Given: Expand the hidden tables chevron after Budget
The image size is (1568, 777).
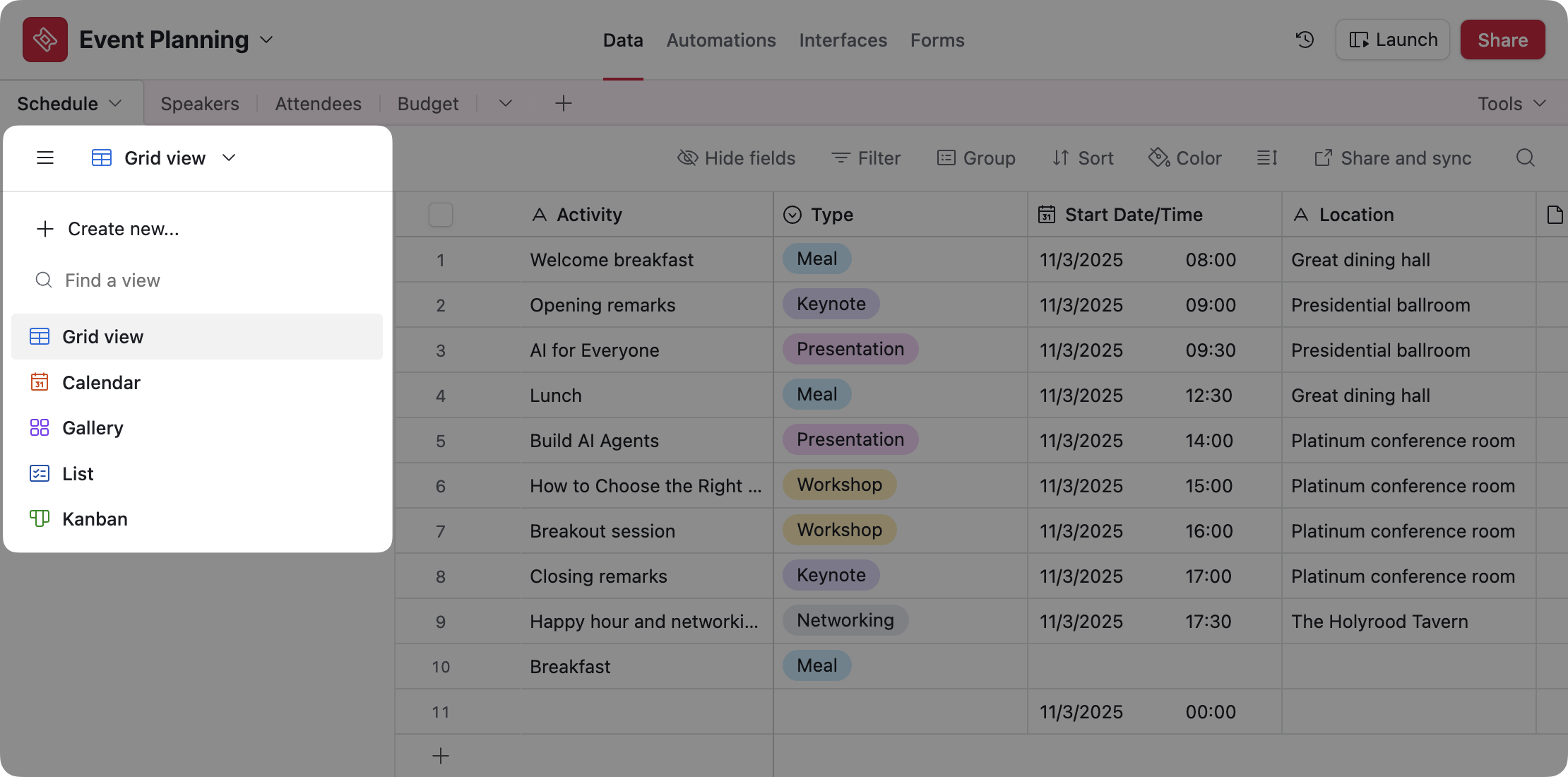Looking at the screenshot, I should click(505, 104).
